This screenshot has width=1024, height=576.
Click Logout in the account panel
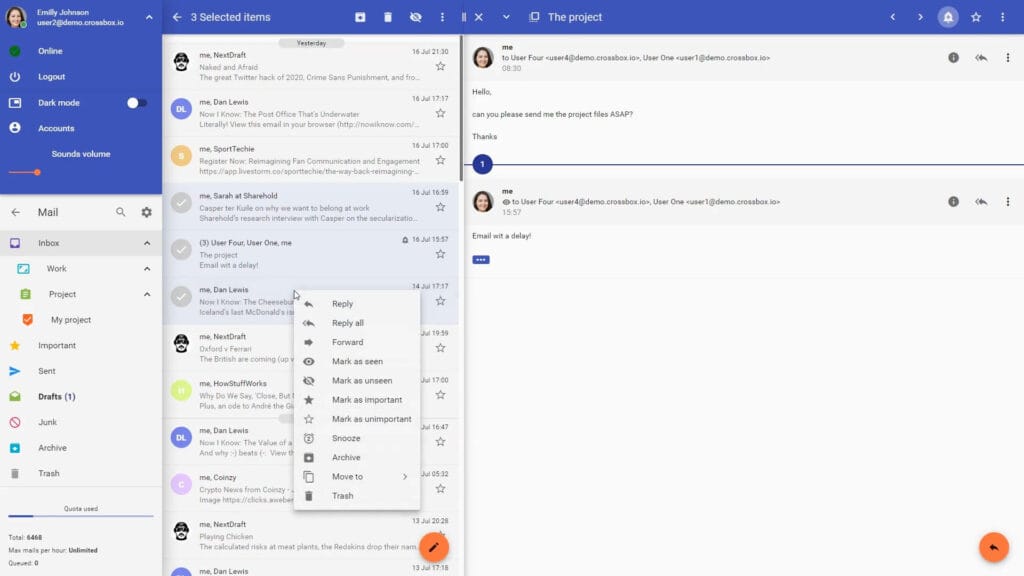click(x=51, y=77)
